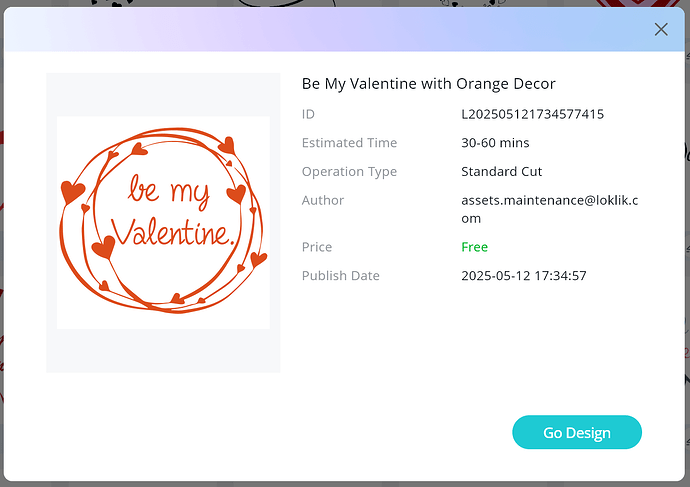Click the 'Publish Date' label
Viewport: 690px width, 487px height.
coord(340,276)
